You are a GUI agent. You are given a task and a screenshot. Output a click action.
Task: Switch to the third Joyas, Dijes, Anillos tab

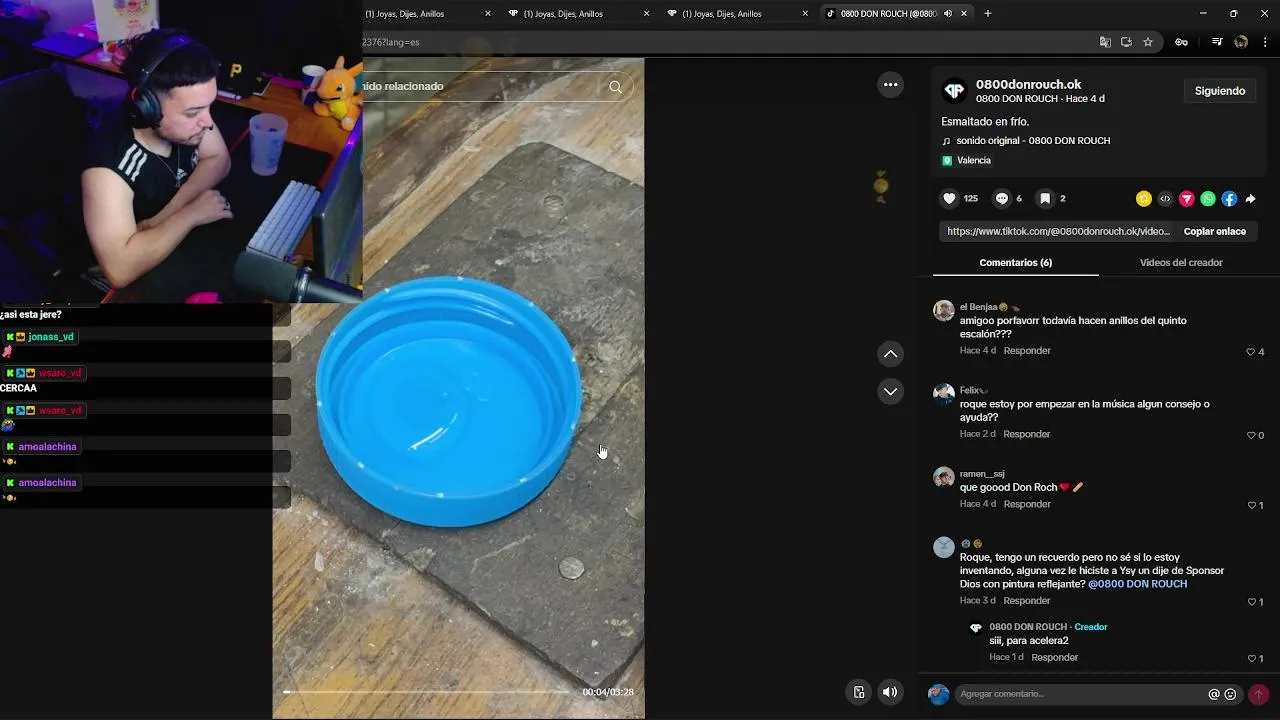tap(738, 14)
